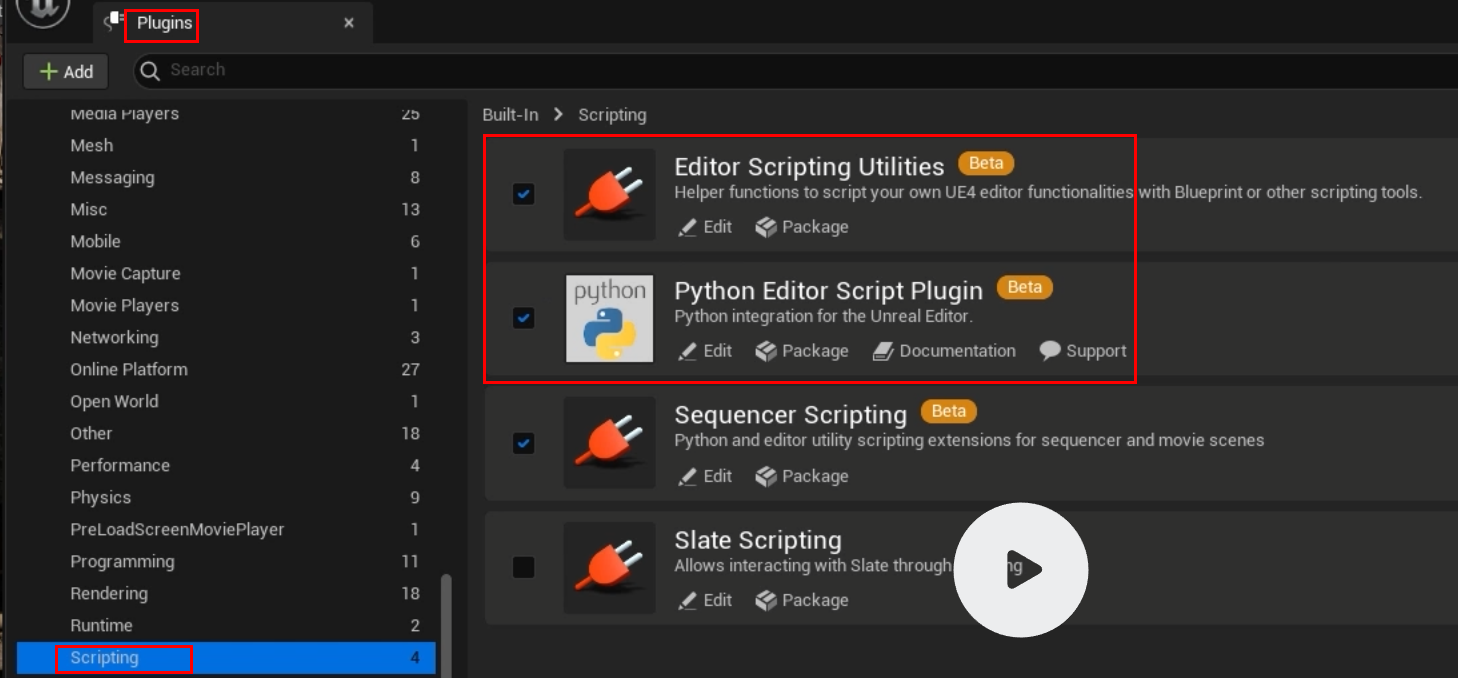Click the Sequencer Scripting title
The image size is (1458, 678).
point(790,414)
